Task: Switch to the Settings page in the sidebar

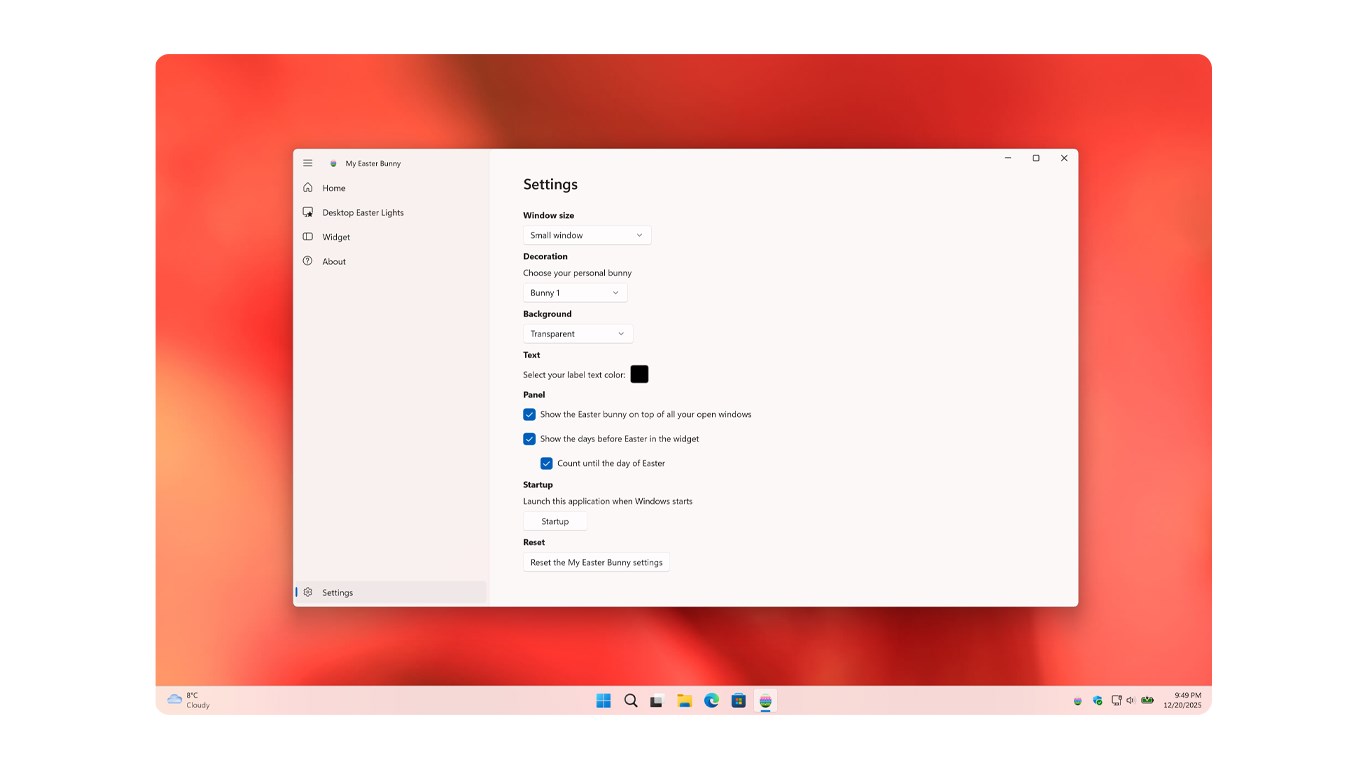Action: (336, 592)
